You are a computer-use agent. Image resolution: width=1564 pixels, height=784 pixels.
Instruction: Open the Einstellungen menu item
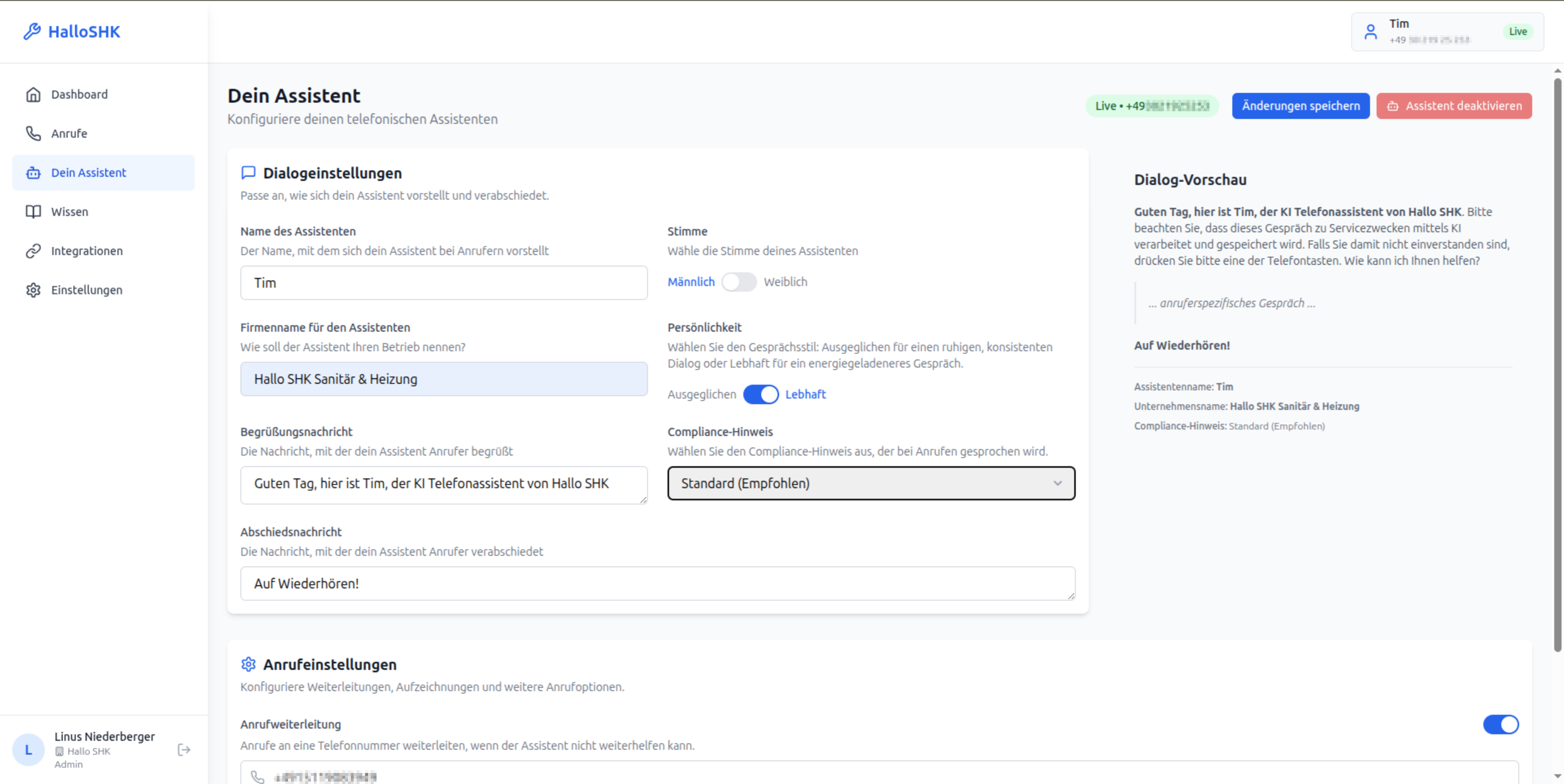point(103,290)
